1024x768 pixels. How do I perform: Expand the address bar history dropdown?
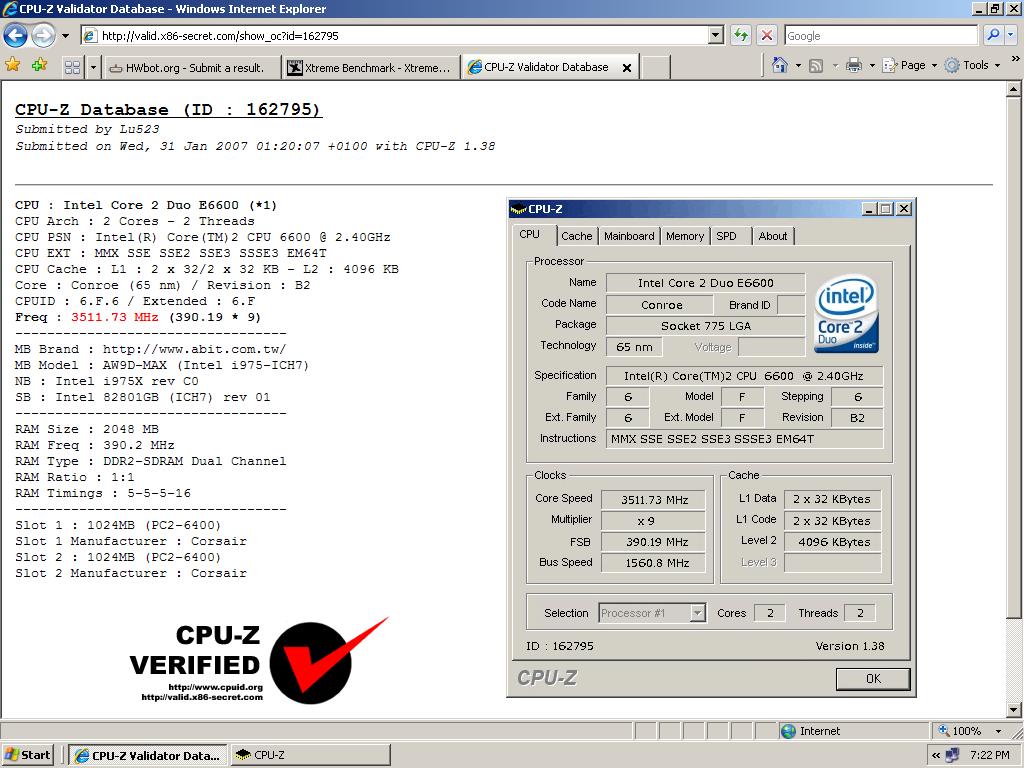(716, 35)
